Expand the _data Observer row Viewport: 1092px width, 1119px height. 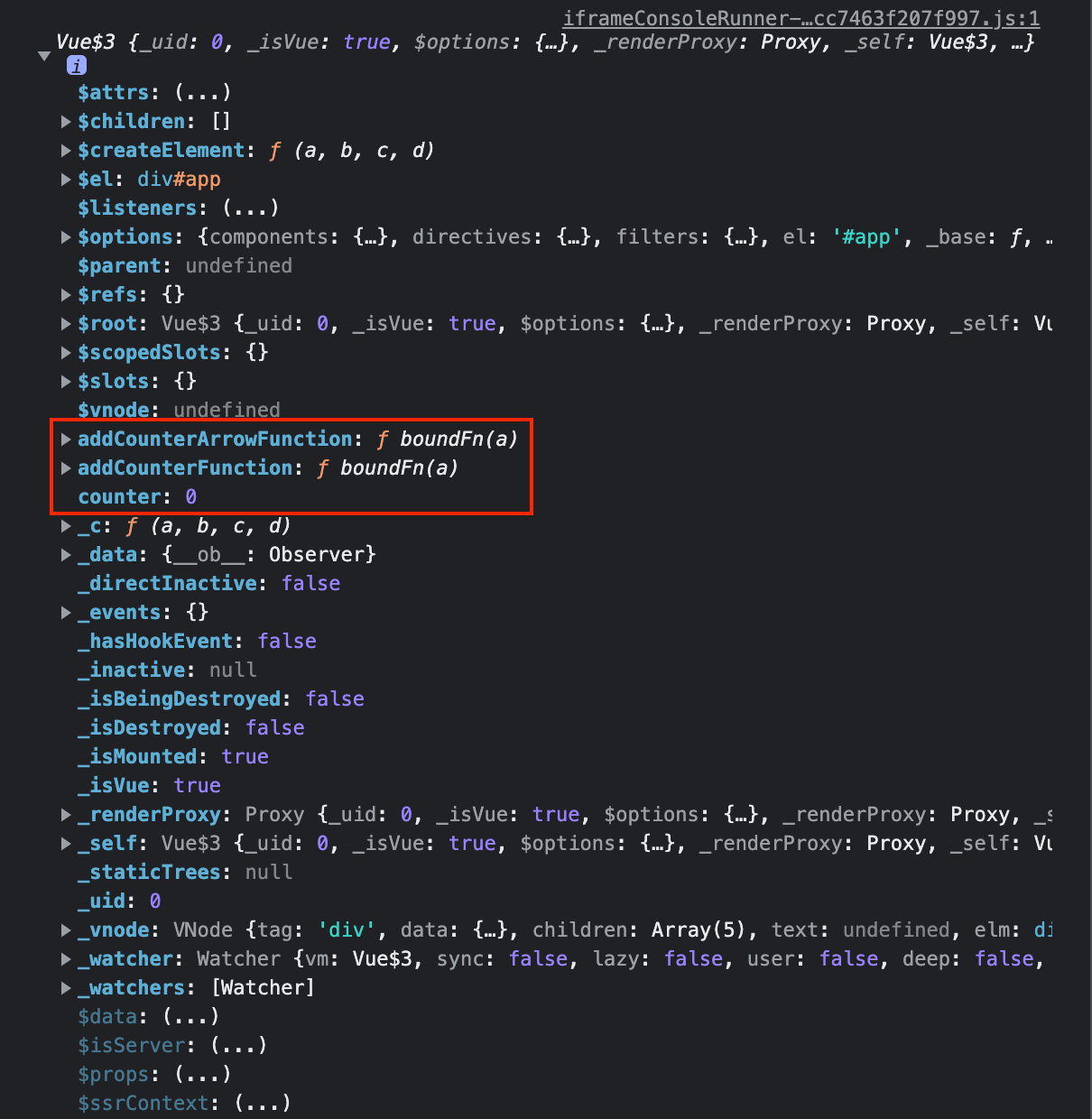[66, 554]
